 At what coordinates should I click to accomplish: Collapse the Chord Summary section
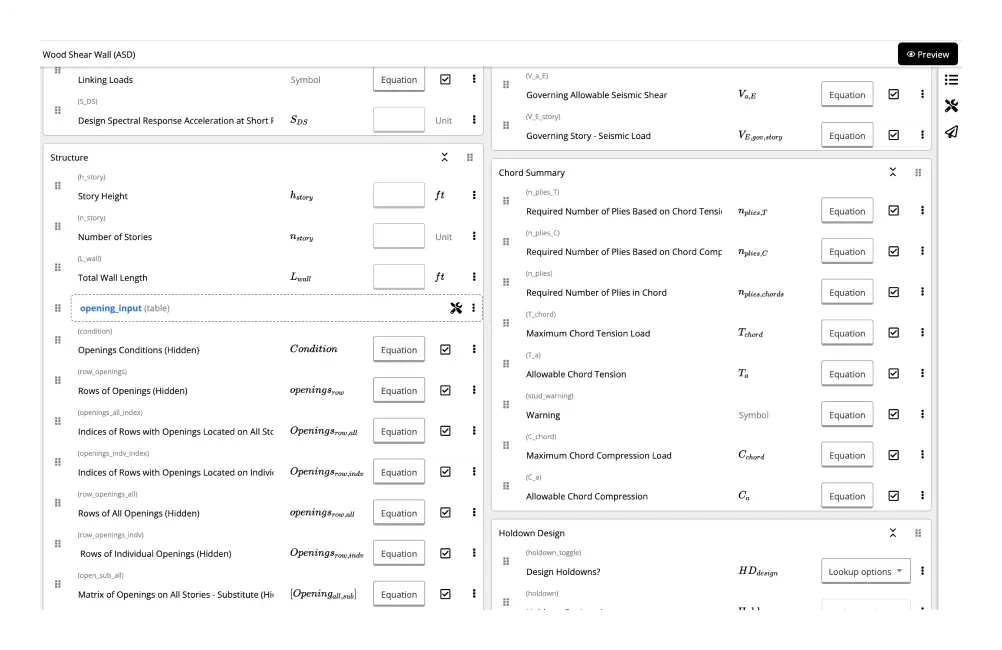tap(893, 172)
